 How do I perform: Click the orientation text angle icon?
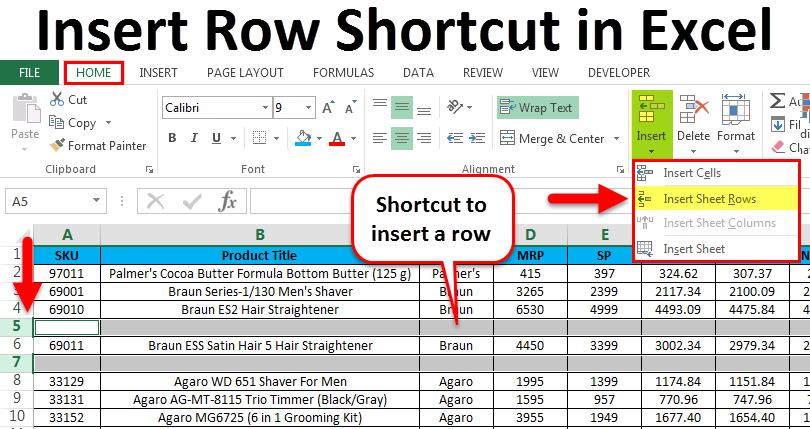(x=458, y=107)
